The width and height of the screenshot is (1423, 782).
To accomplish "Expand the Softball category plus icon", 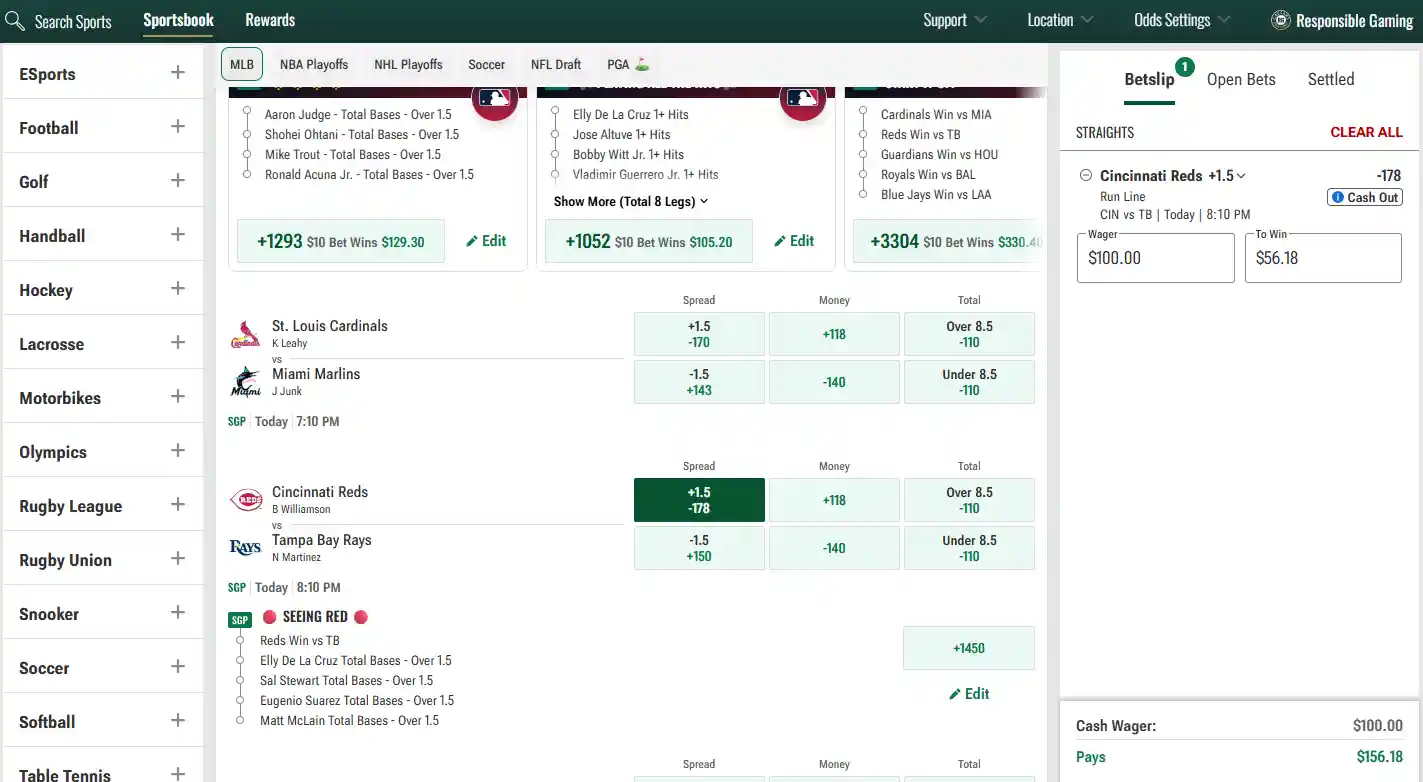I will pyautogui.click(x=178, y=720).
